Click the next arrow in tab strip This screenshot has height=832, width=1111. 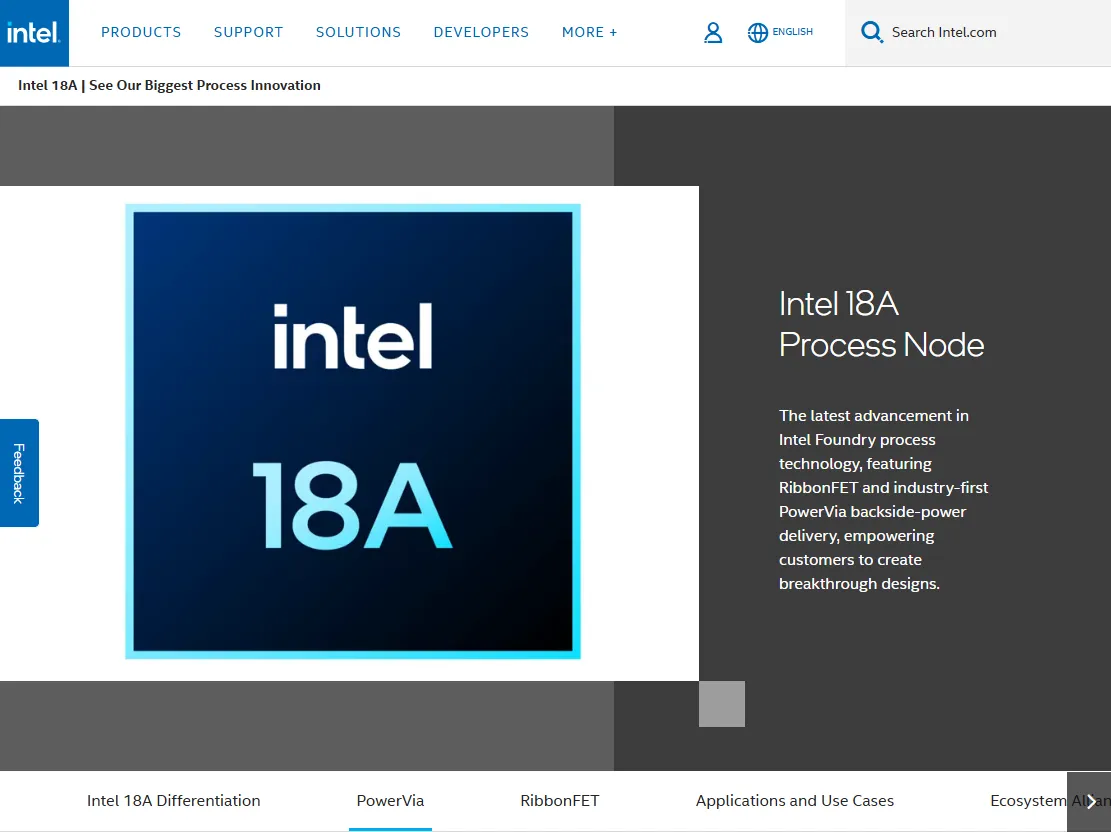point(1090,801)
